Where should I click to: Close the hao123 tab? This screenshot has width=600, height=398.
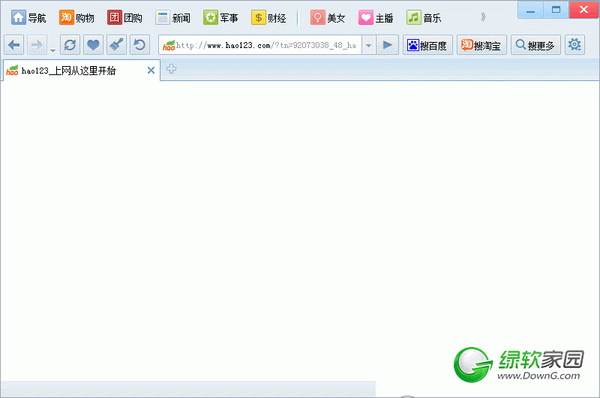click(x=151, y=70)
